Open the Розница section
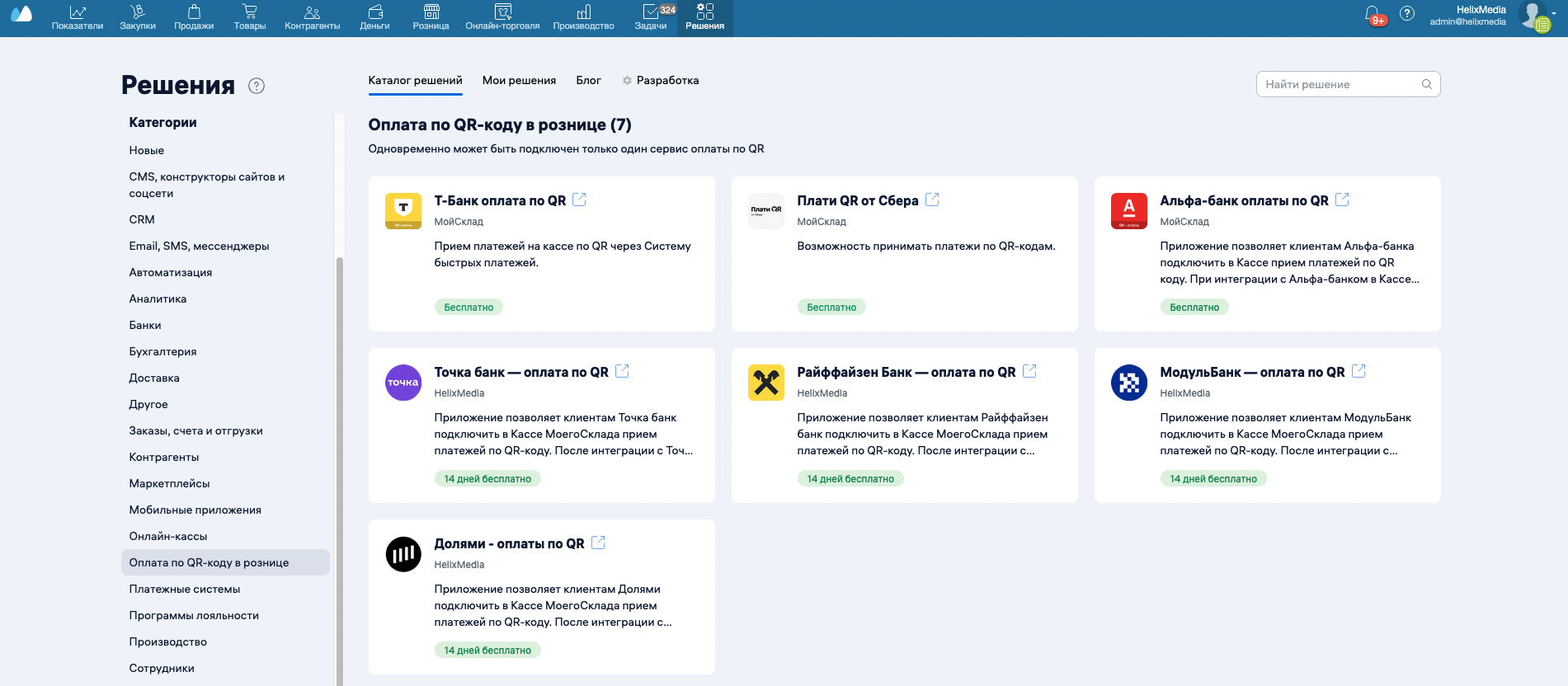The height and width of the screenshot is (686, 1568). 431,17
